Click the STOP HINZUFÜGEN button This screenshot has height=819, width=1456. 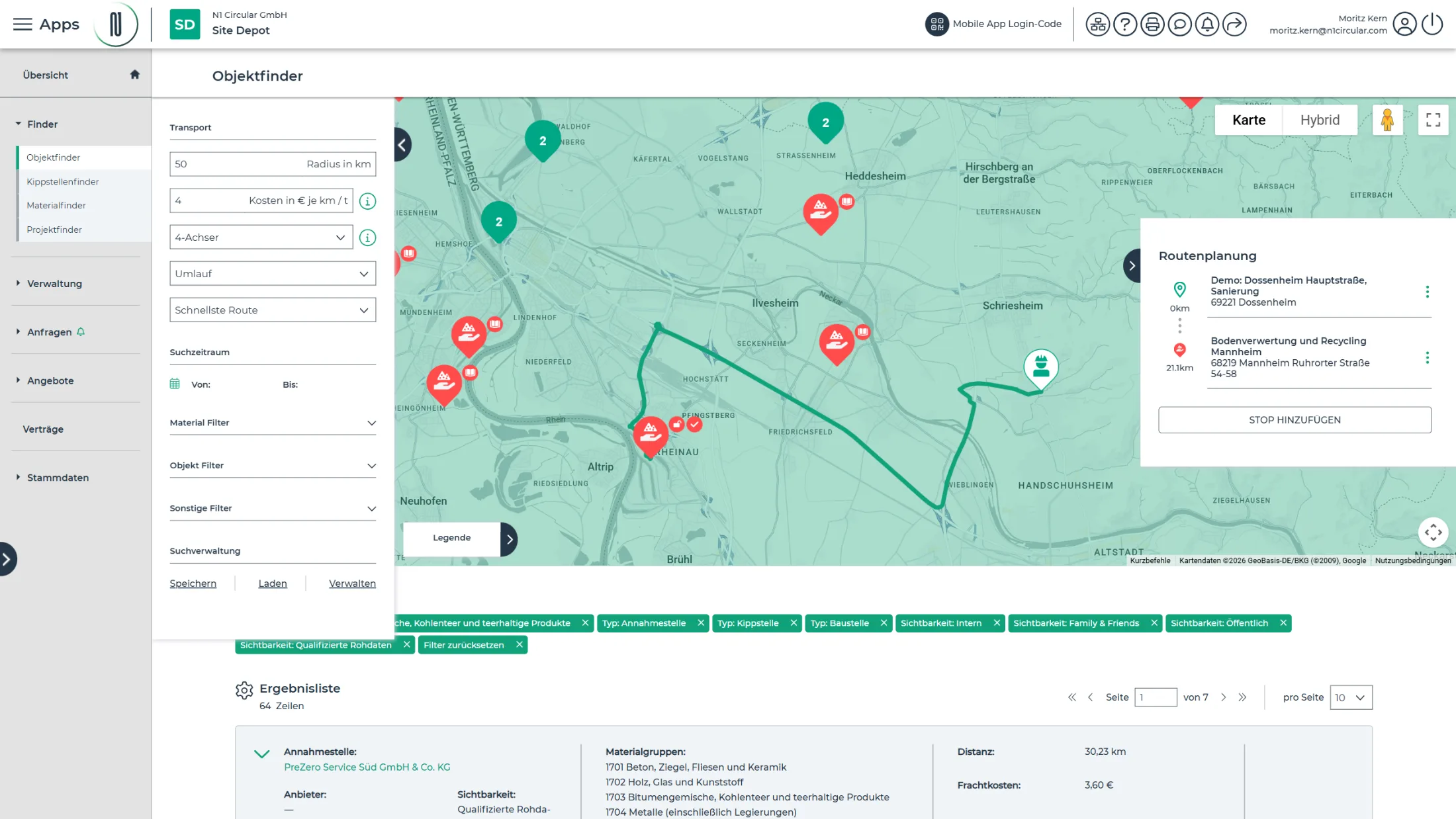point(1295,420)
